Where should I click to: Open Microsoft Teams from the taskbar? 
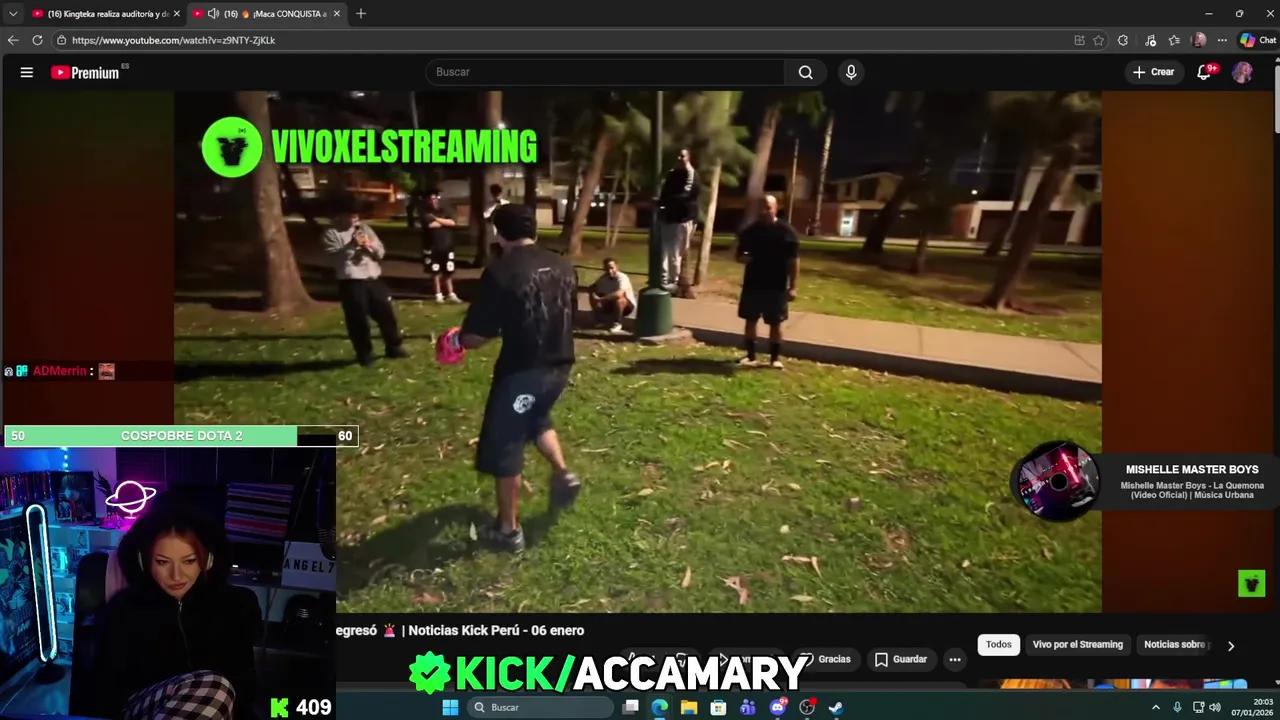click(748, 707)
